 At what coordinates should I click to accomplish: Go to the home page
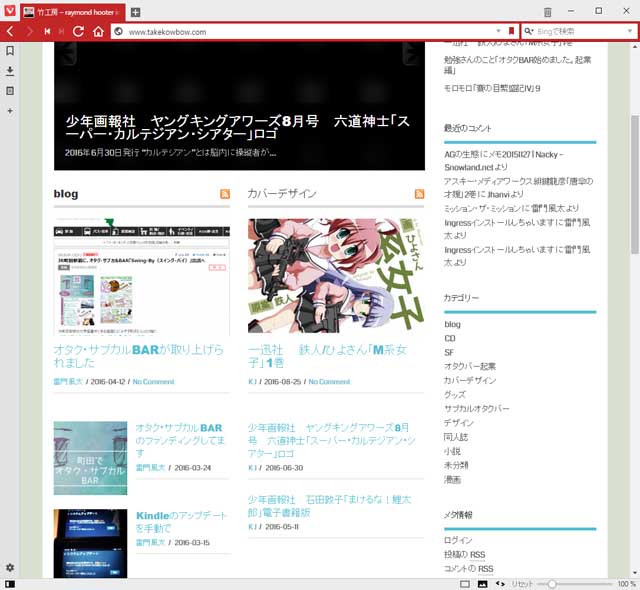point(98,31)
